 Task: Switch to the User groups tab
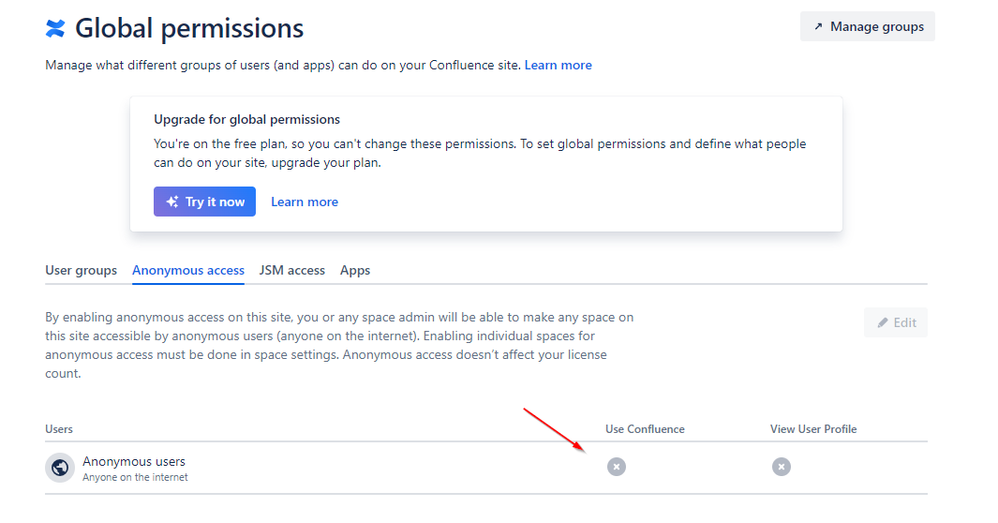pyautogui.click(x=81, y=270)
